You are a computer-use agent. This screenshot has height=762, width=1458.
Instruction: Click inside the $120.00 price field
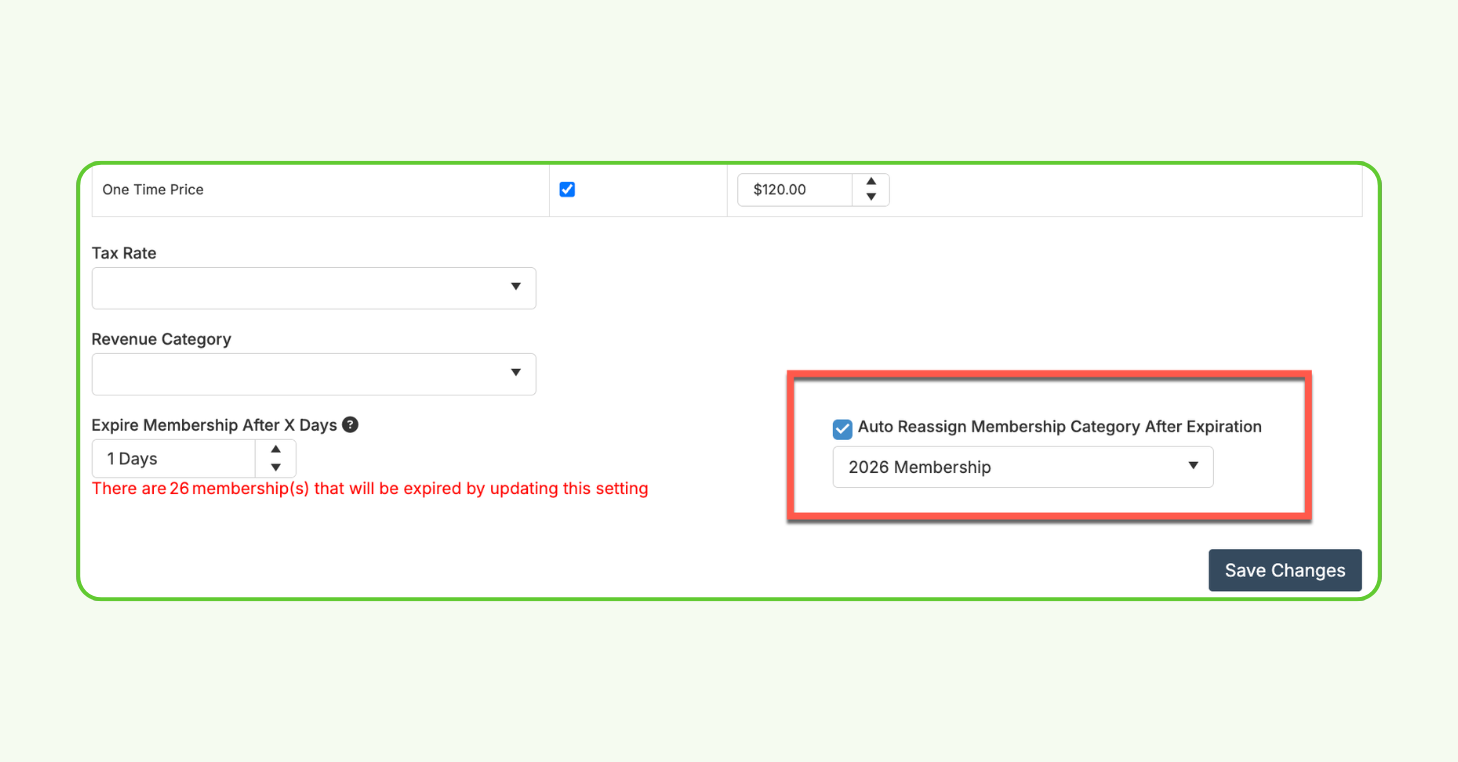[x=795, y=189]
